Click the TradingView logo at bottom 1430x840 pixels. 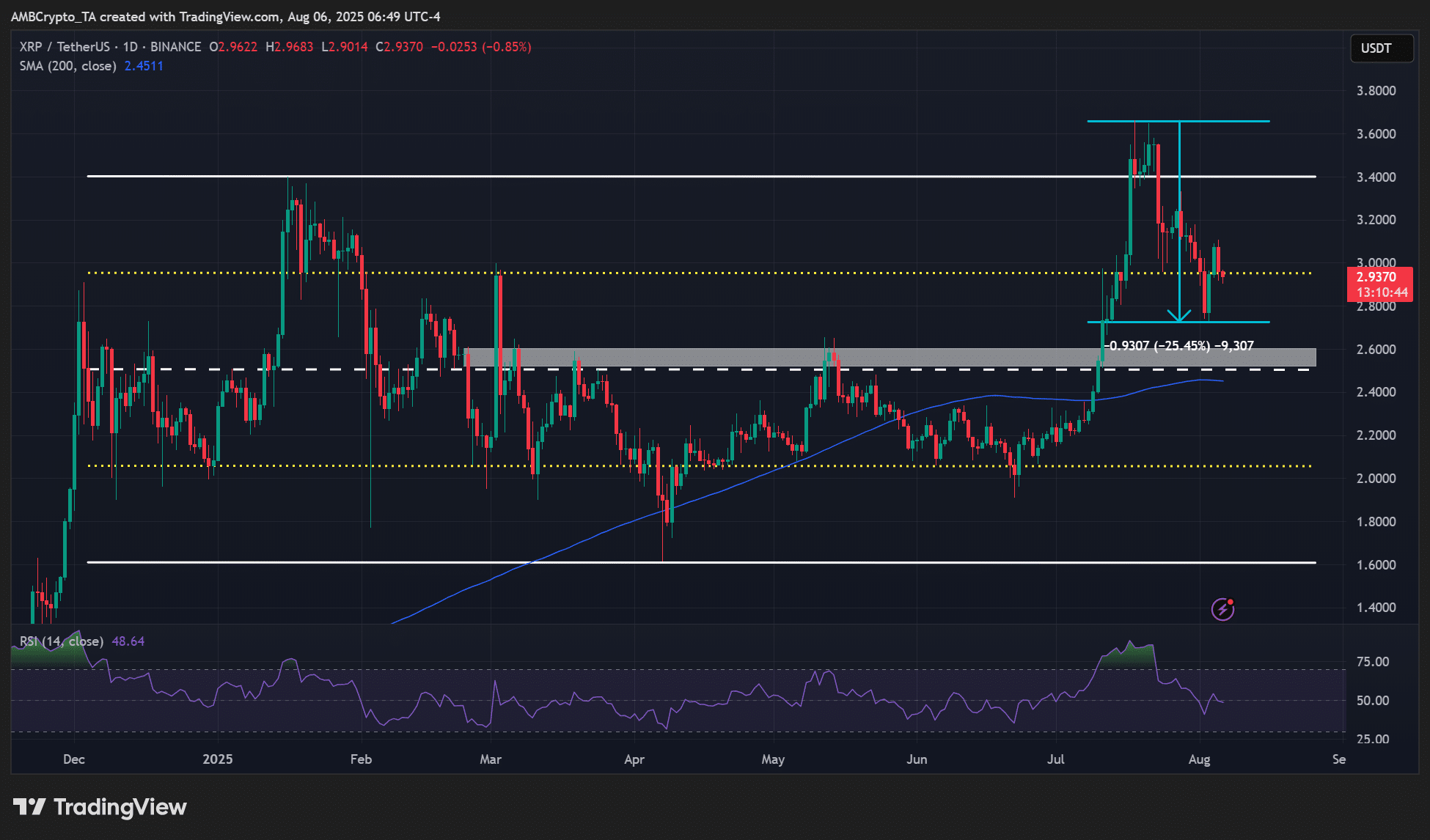click(x=100, y=807)
